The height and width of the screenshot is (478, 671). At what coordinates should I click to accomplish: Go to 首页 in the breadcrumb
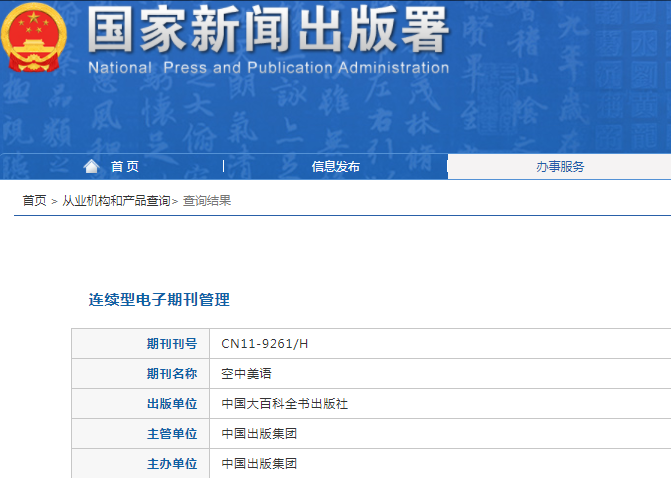34,200
